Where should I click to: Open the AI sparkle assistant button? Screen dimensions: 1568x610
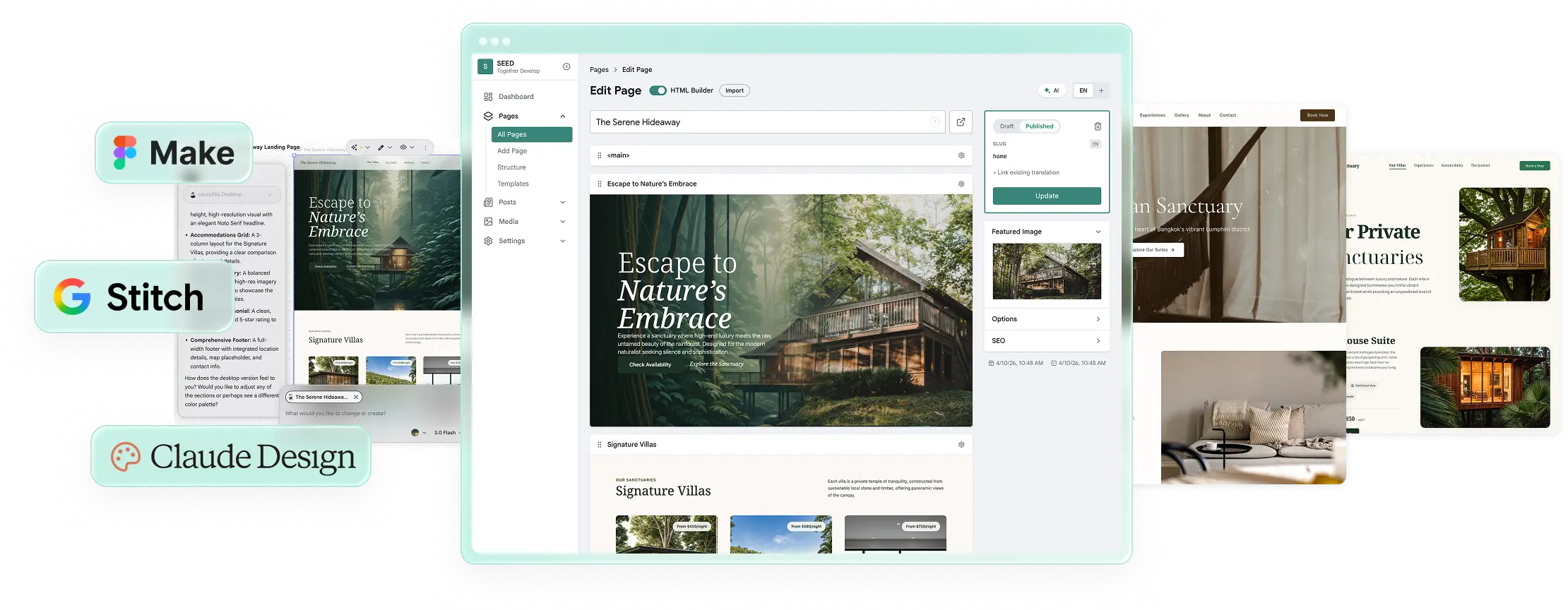(x=1052, y=90)
